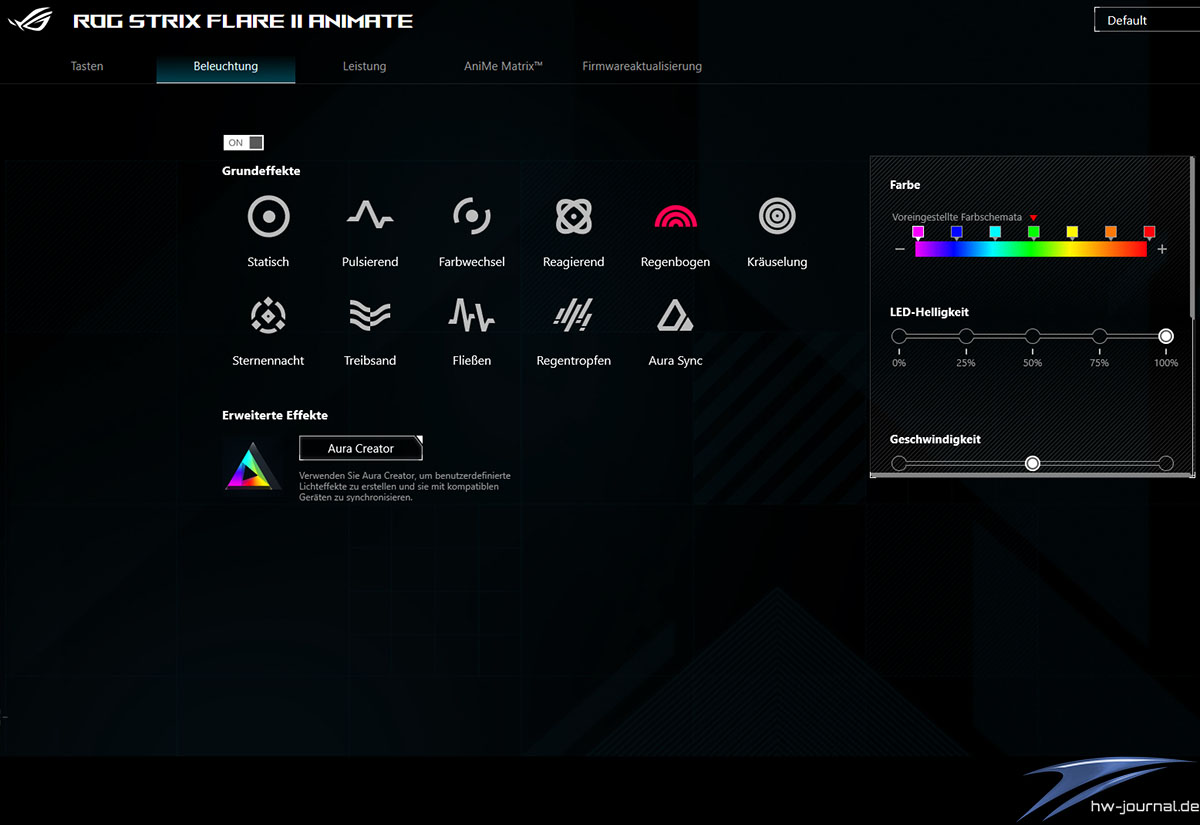Viewport: 1200px width, 825px height.
Task: Set LED brightness to 100%
Action: point(1166,336)
